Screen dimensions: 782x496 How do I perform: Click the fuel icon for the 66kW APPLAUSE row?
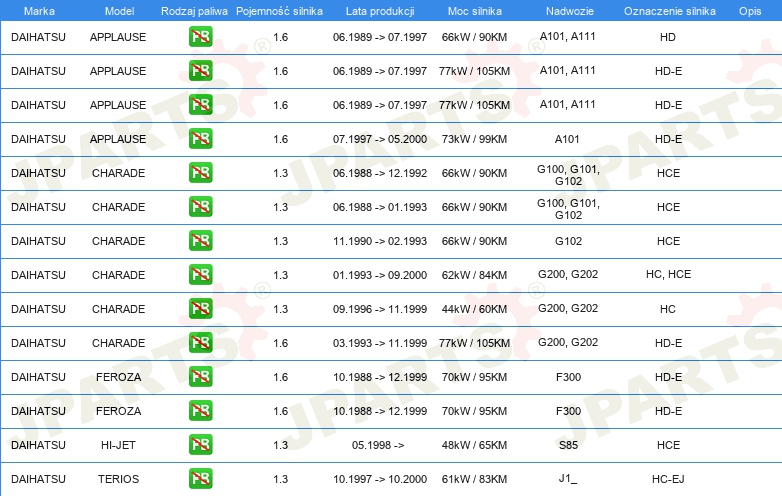pos(201,37)
